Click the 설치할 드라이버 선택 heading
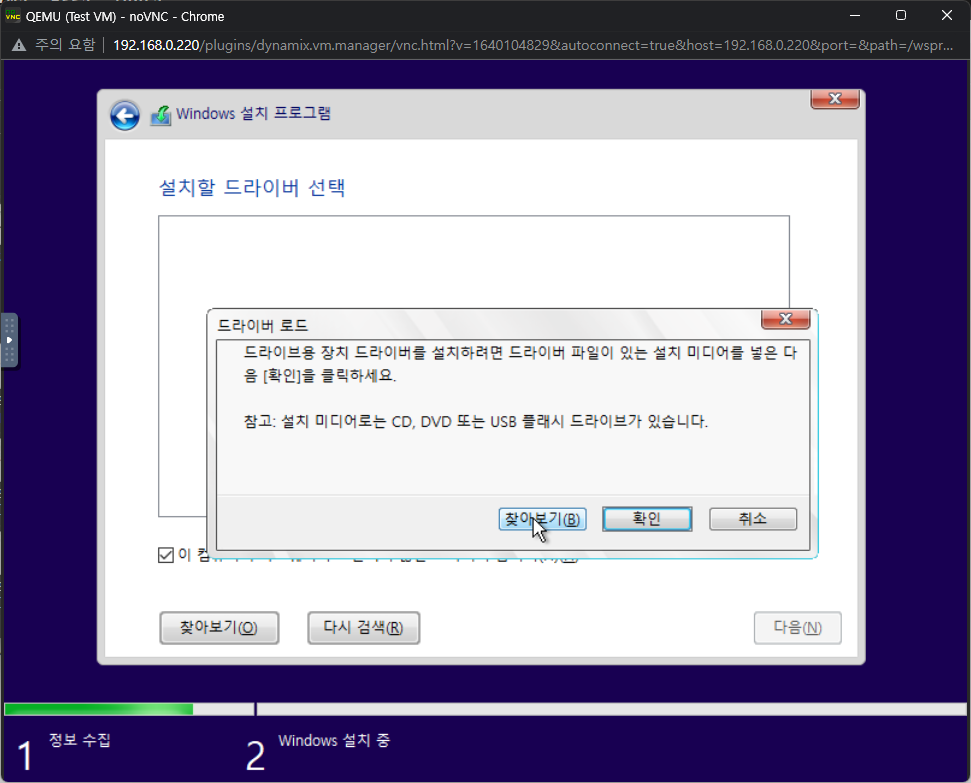This screenshot has width=971, height=783. [252, 188]
